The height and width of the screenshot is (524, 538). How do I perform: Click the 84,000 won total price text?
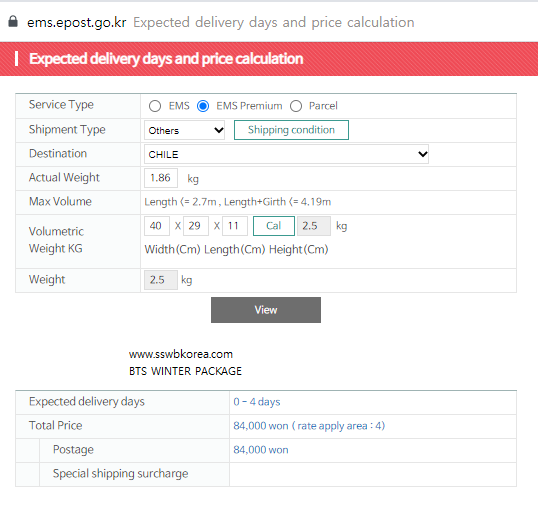tap(261, 426)
